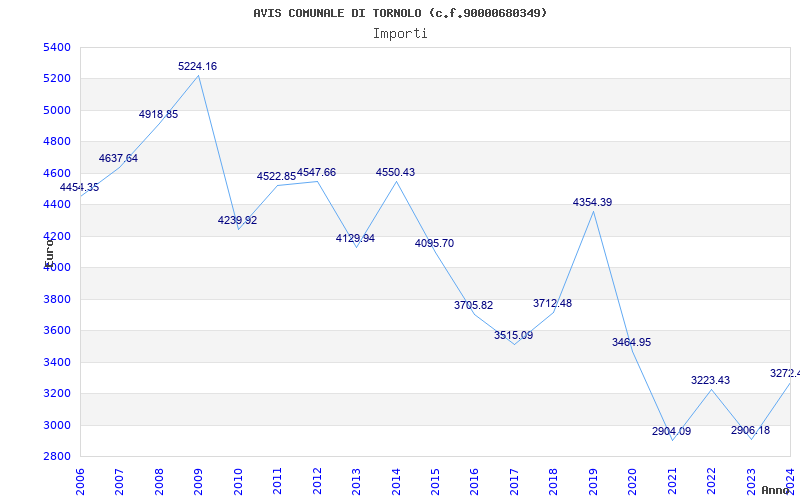800x500 pixels.
Task: Click the 2010 year axis label
Action: tap(238, 482)
